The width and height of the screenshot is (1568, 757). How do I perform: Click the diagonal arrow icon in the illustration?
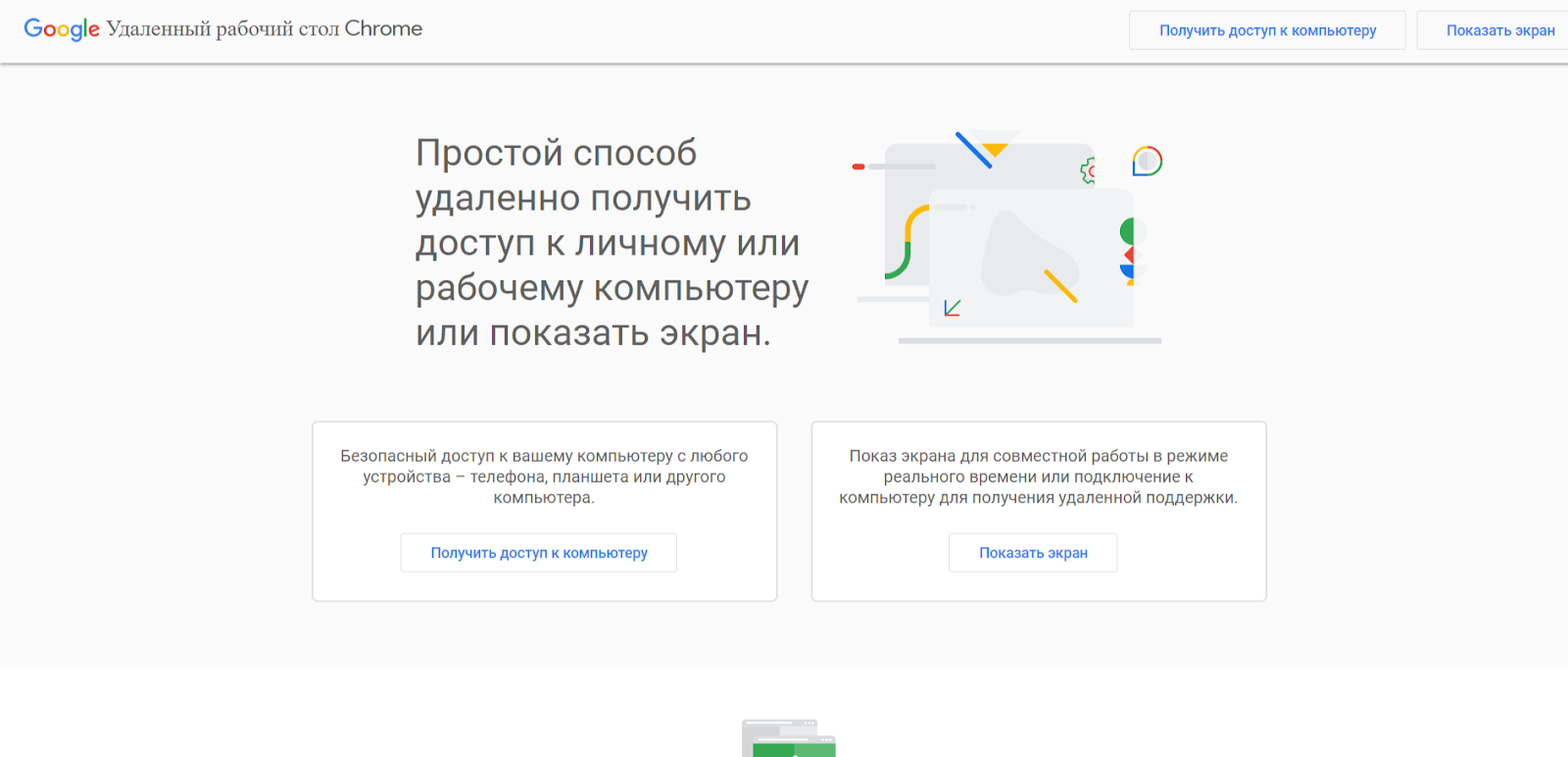pos(952,308)
